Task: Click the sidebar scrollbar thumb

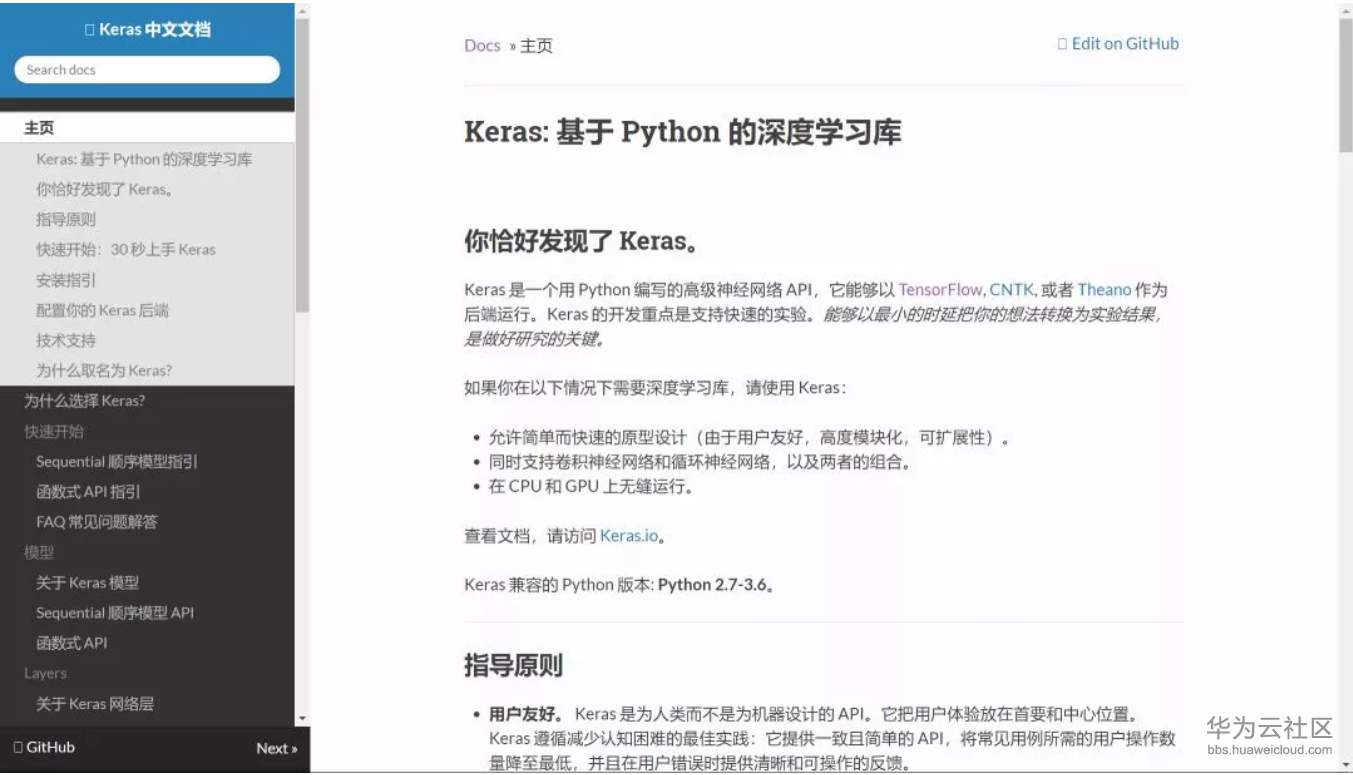Action: tap(302, 165)
